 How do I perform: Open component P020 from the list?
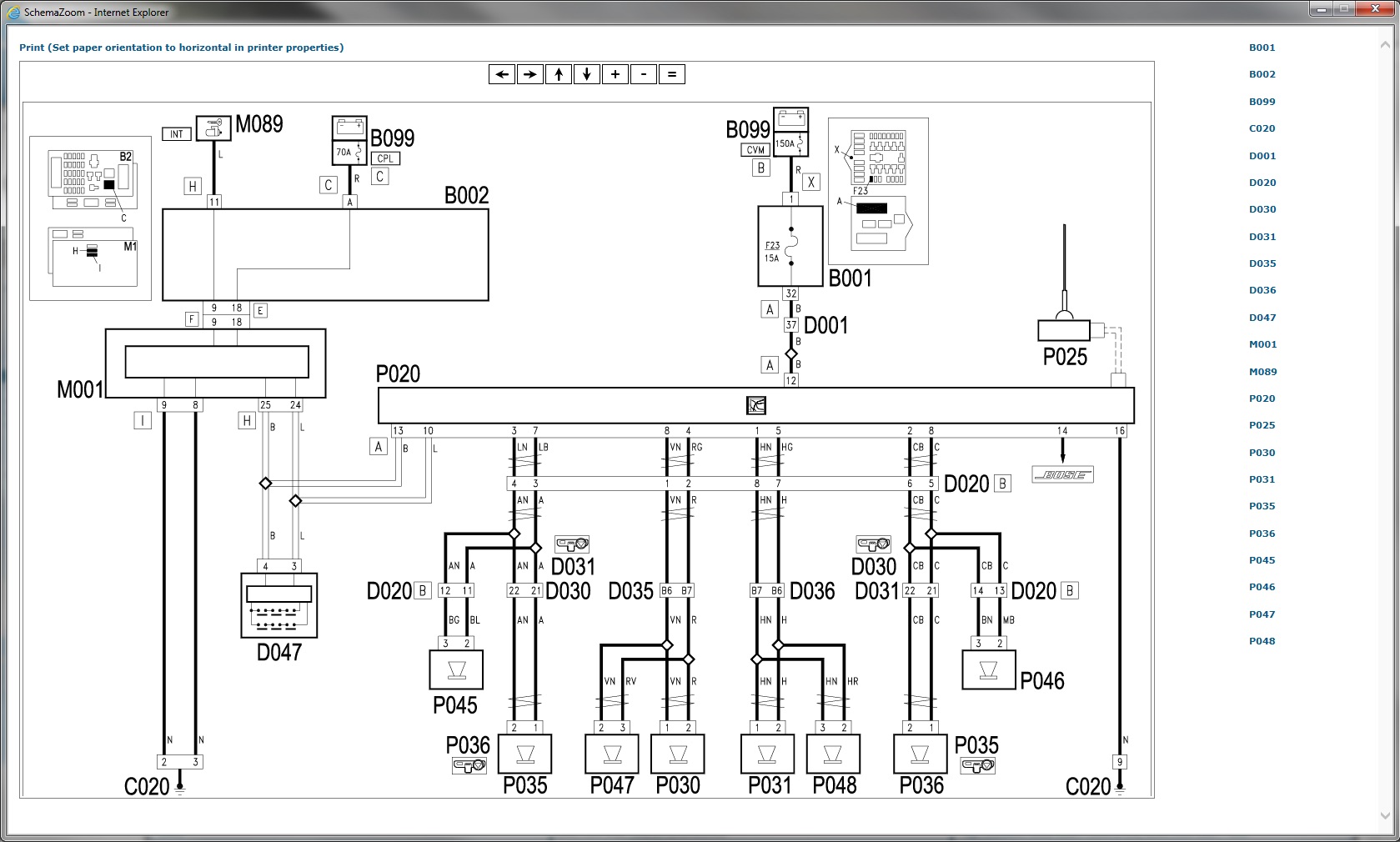pyautogui.click(x=1262, y=398)
